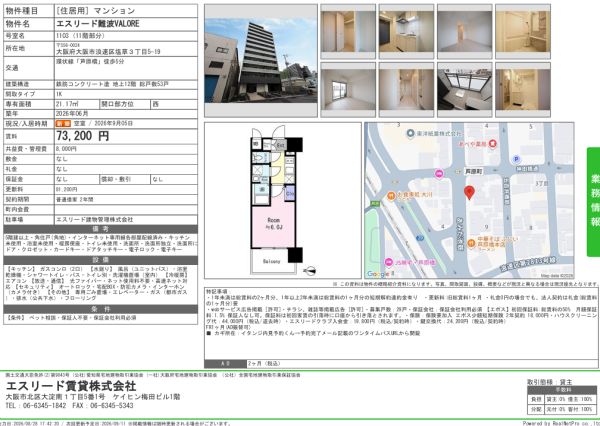Image resolution: width=600 pixels, height=426 pixels.
Task: Click the 芦原町 station label on map
Action: click(474, 172)
